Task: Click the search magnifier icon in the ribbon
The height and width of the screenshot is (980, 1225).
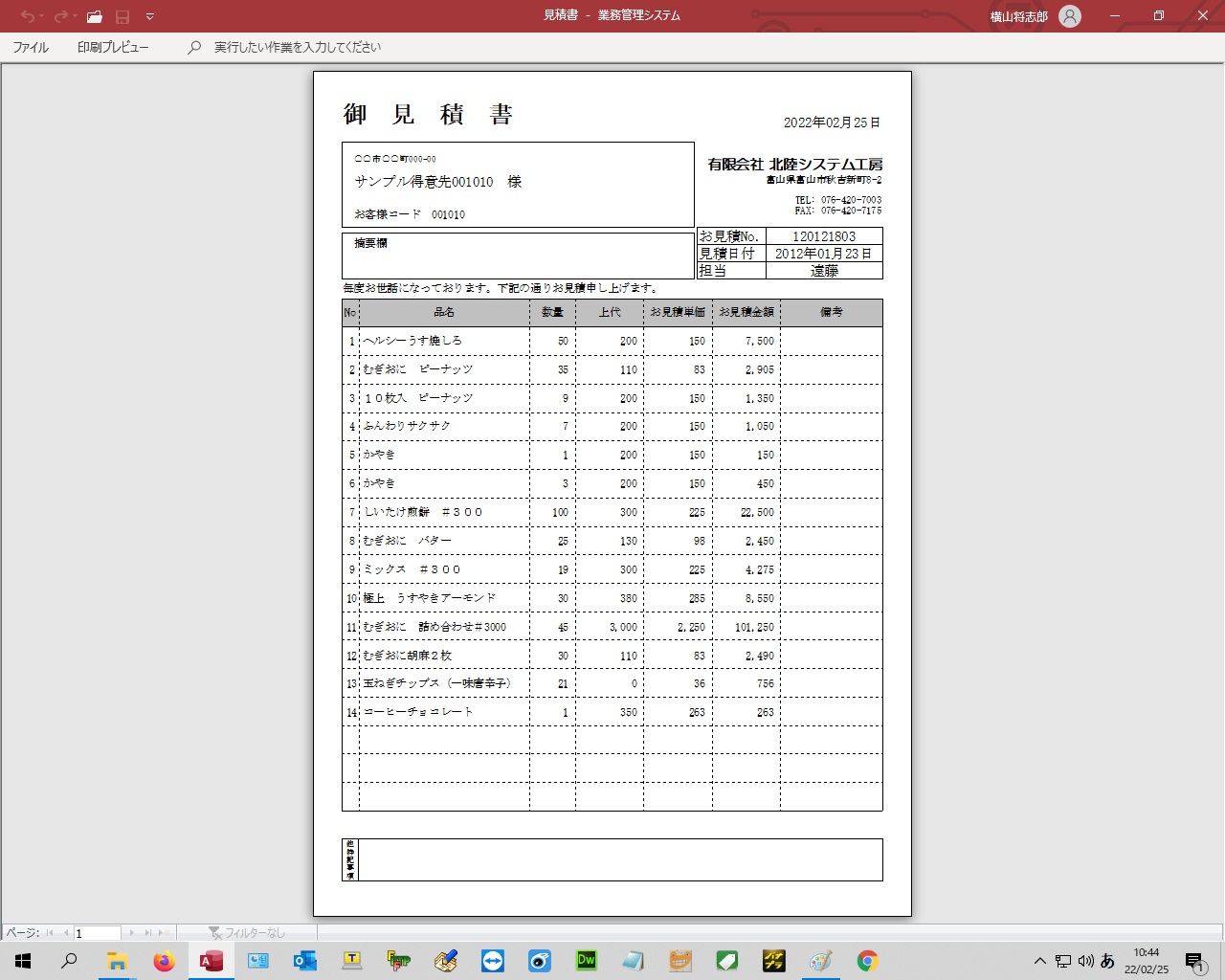Action: point(194,47)
